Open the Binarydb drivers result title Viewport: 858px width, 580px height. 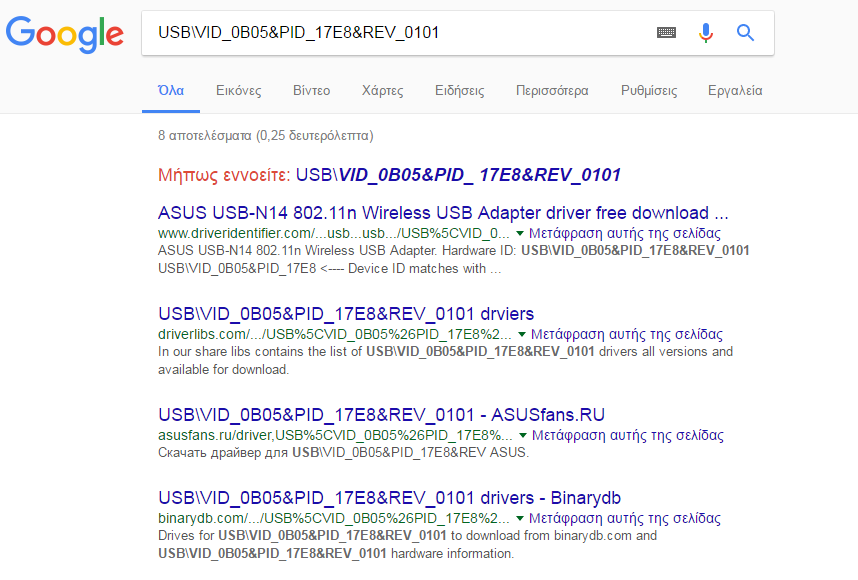389,498
